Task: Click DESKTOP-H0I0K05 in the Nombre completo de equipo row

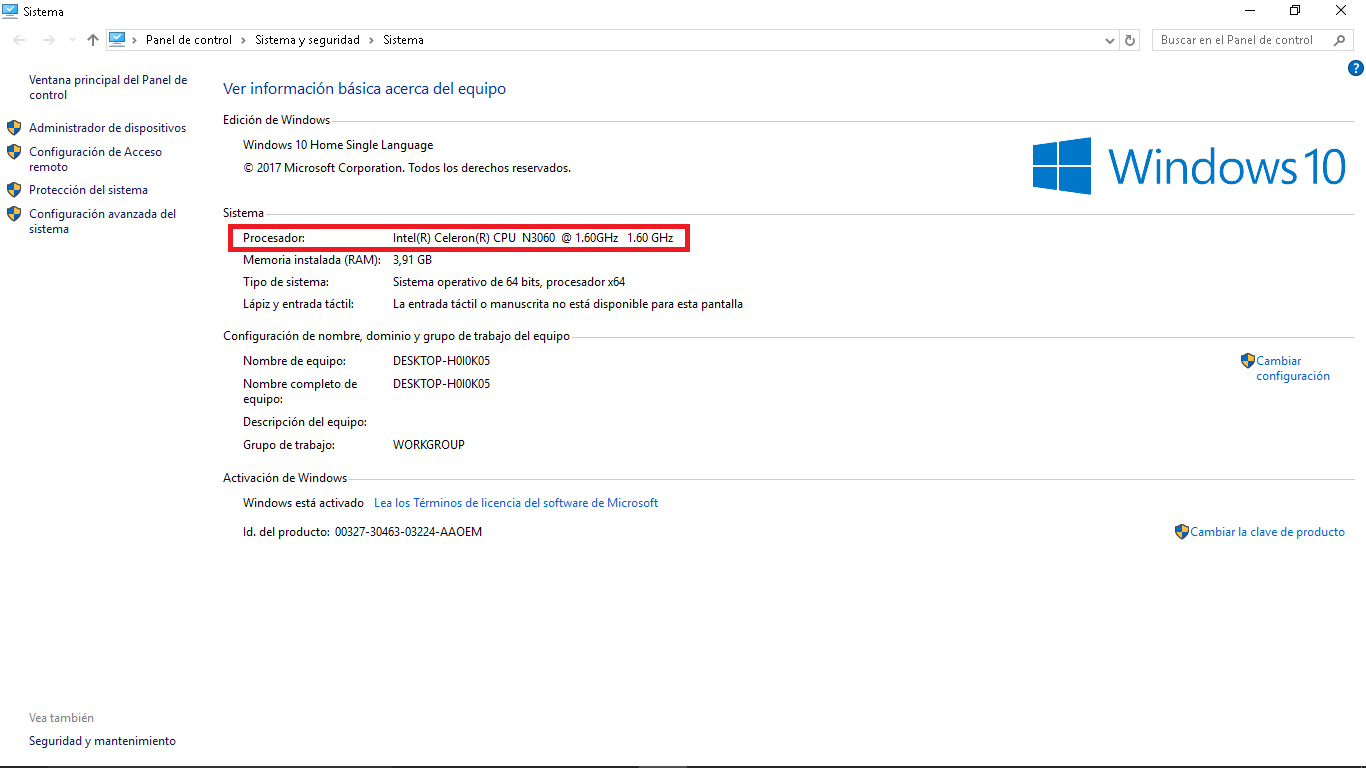Action: (x=441, y=384)
